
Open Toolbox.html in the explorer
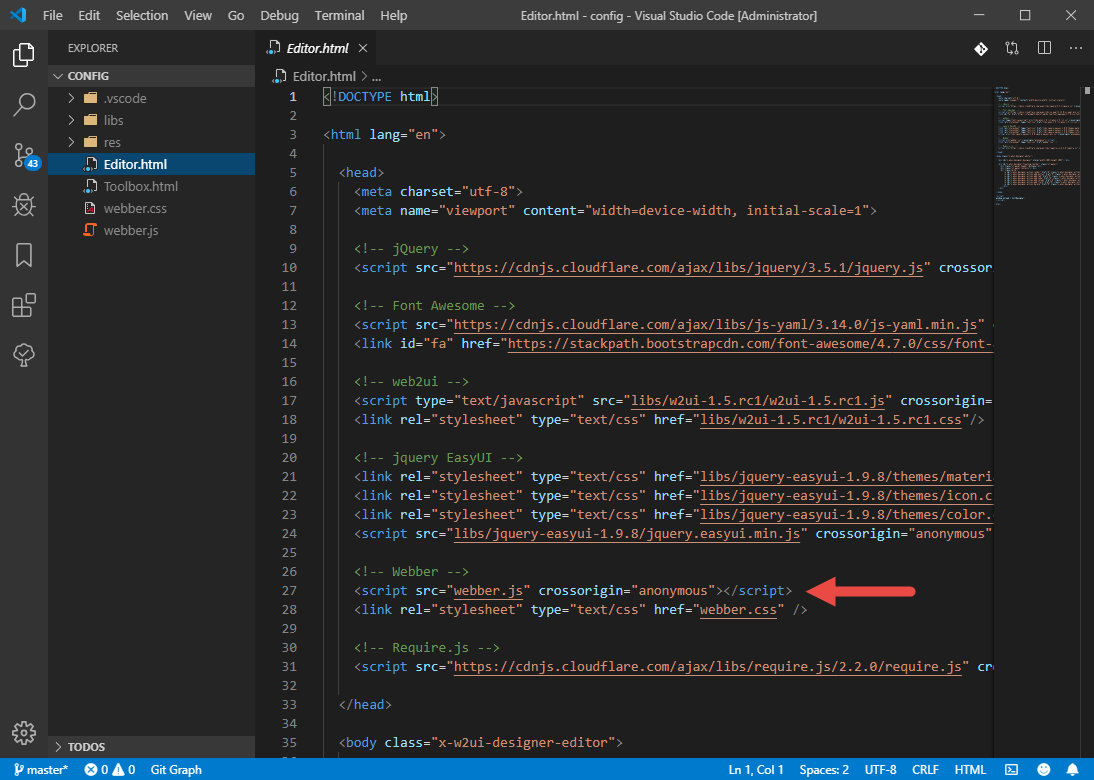pos(151,186)
